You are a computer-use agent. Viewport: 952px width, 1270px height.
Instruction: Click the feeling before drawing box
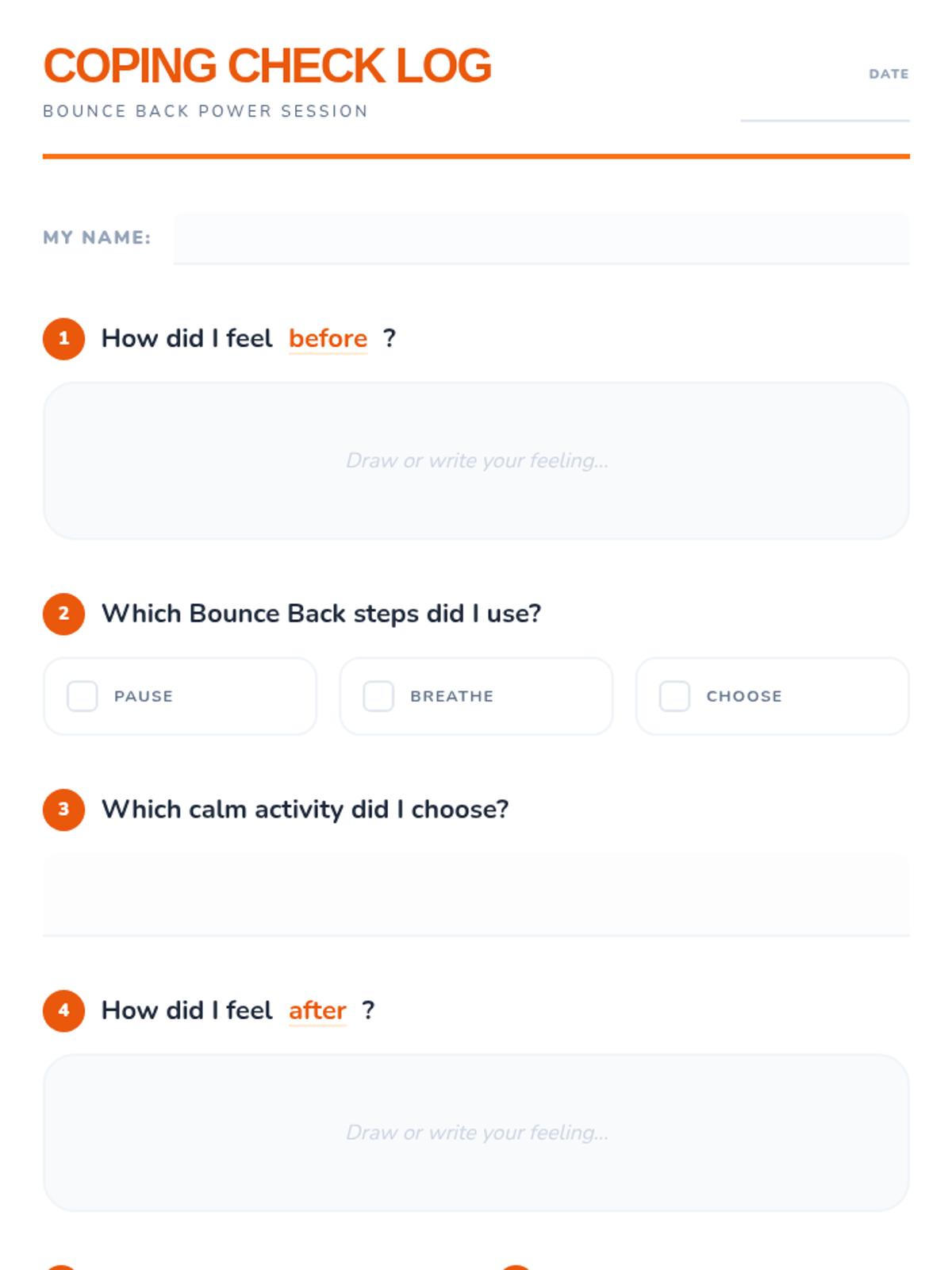point(476,461)
